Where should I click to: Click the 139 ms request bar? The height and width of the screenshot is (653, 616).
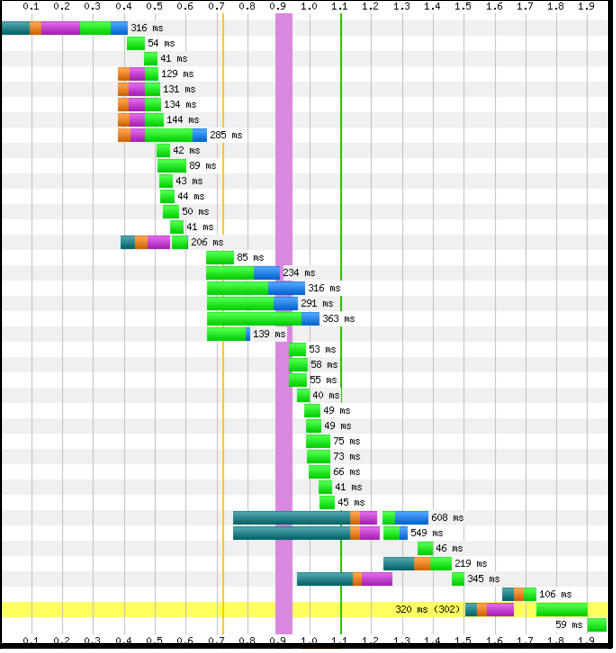(228, 334)
